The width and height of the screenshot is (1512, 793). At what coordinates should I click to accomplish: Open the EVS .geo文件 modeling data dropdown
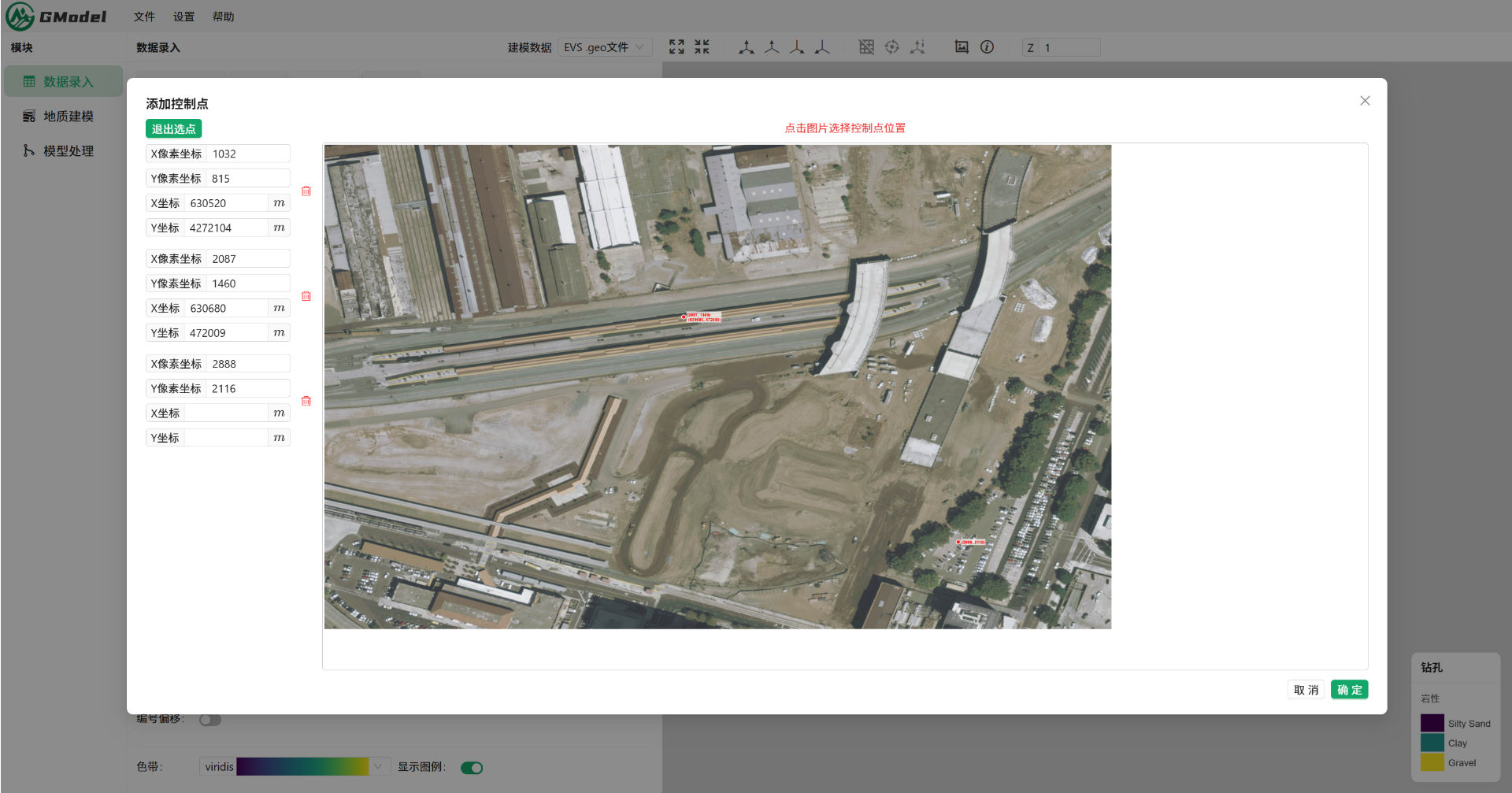pos(604,47)
